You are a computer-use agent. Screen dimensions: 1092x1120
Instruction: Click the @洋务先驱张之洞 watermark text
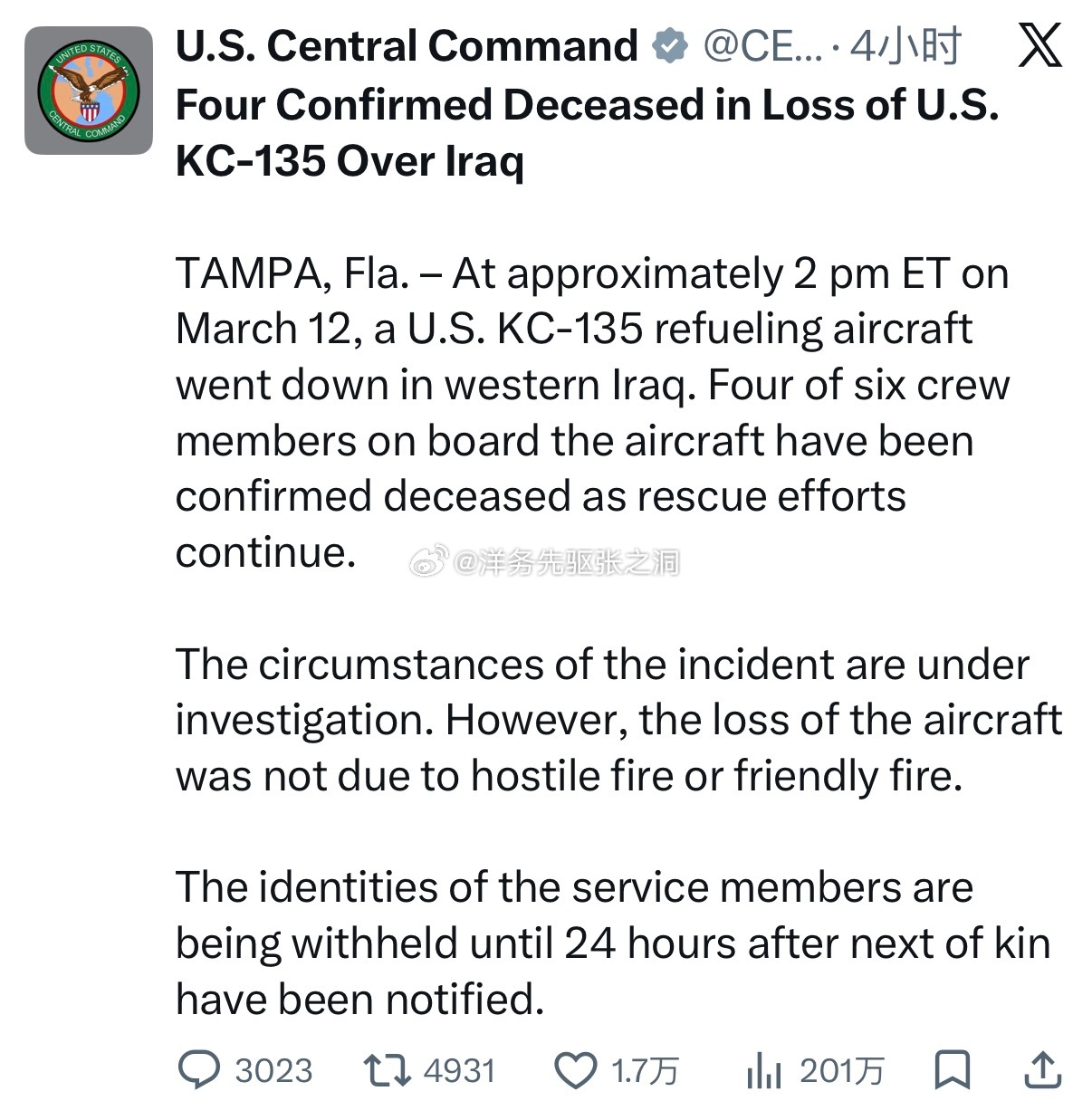pos(566,562)
